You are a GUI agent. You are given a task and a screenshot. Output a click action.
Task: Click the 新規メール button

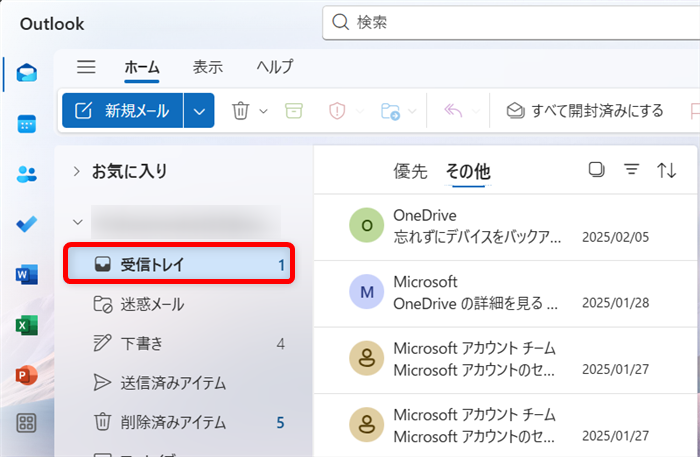click(x=123, y=111)
